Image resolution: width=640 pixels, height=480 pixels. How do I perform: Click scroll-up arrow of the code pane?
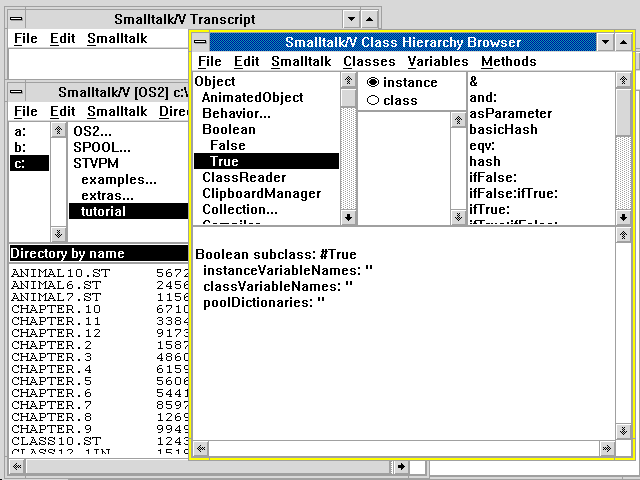point(623,236)
